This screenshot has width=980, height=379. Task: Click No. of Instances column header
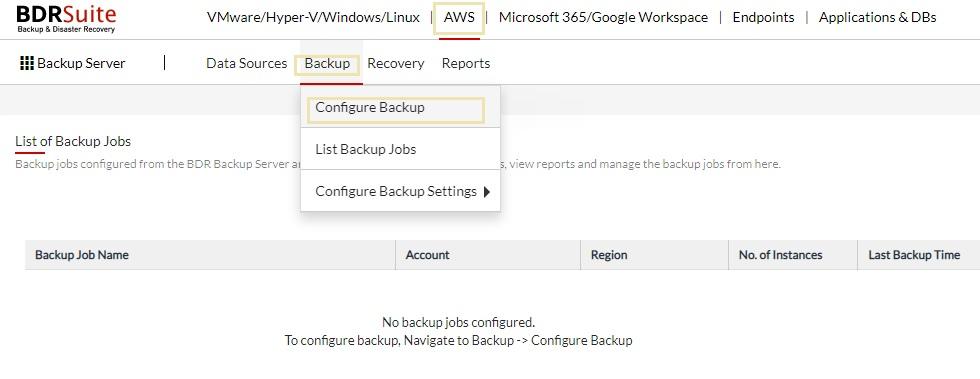tap(793, 255)
